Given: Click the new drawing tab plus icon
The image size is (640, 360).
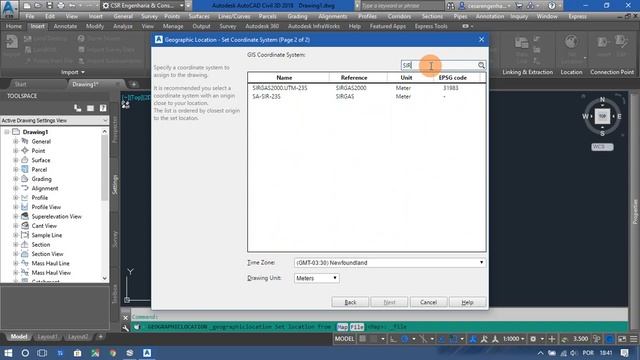Looking at the screenshot, I should pos(133,84).
